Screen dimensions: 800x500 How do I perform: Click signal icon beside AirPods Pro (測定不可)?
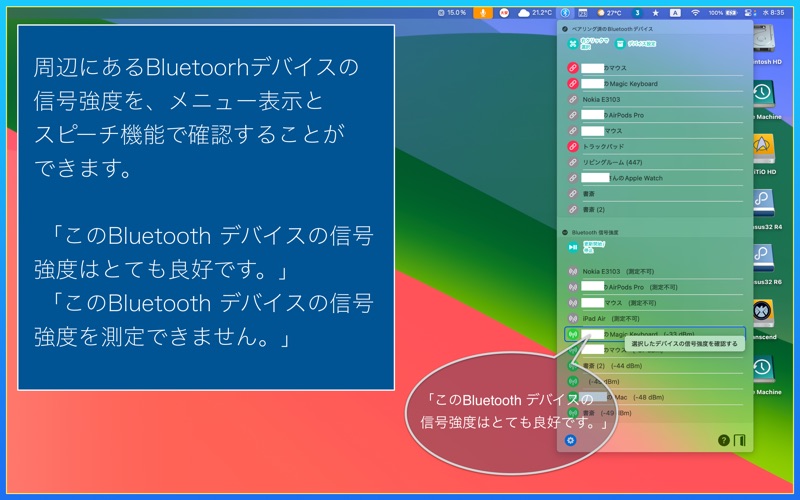click(x=572, y=287)
